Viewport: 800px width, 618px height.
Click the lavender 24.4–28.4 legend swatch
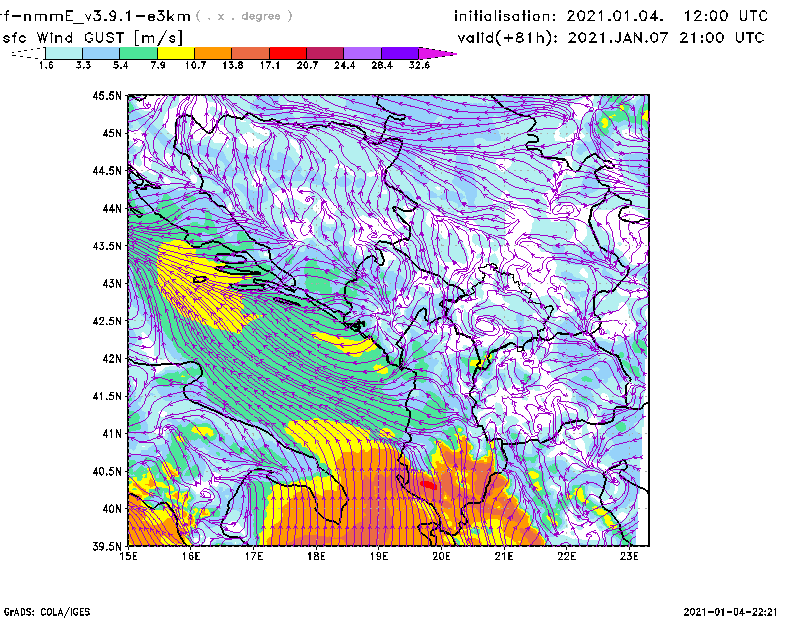pyautogui.click(x=362, y=53)
